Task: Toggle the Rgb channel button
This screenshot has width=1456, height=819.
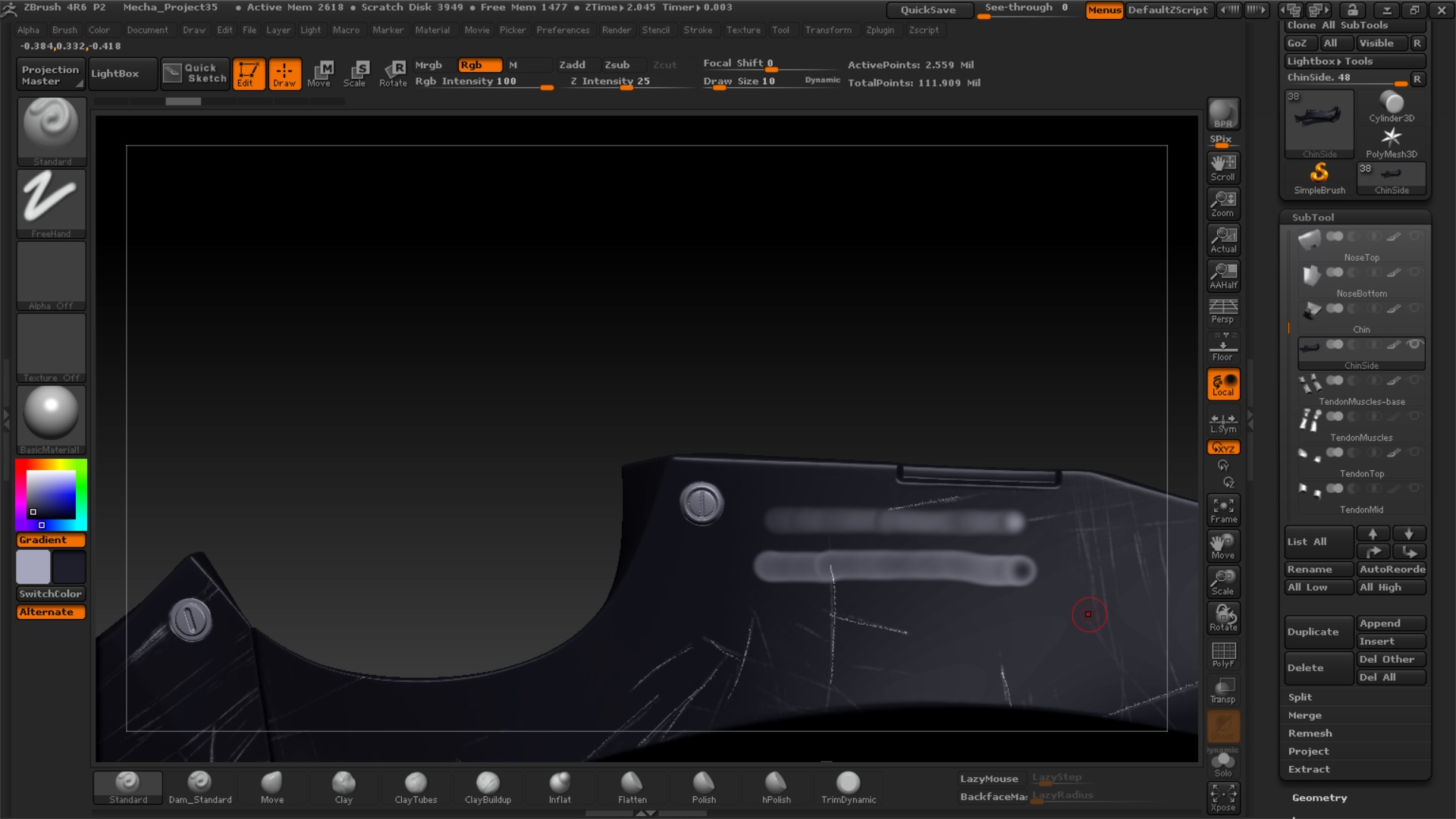Action: (480, 65)
